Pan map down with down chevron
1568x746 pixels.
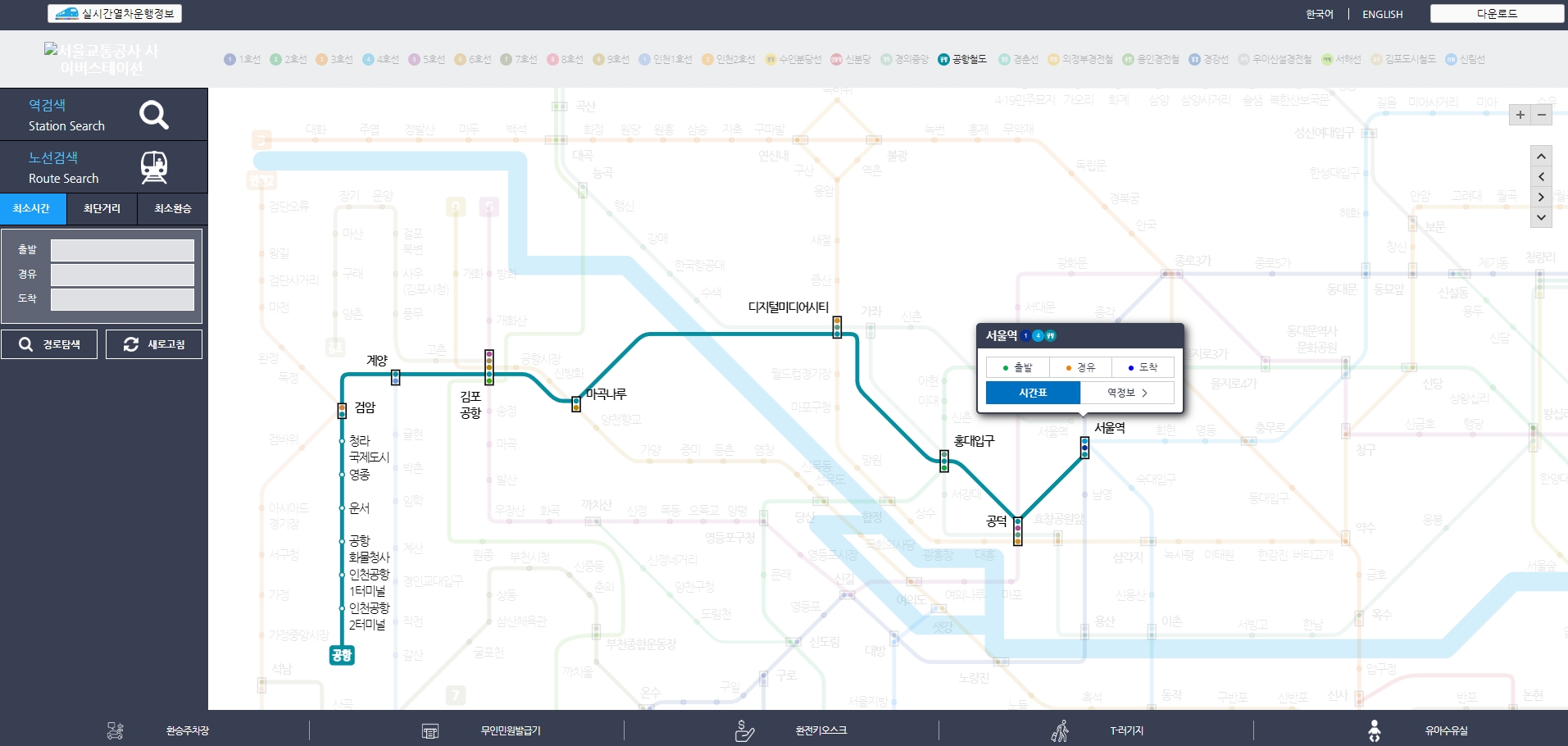click(1541, 217)
